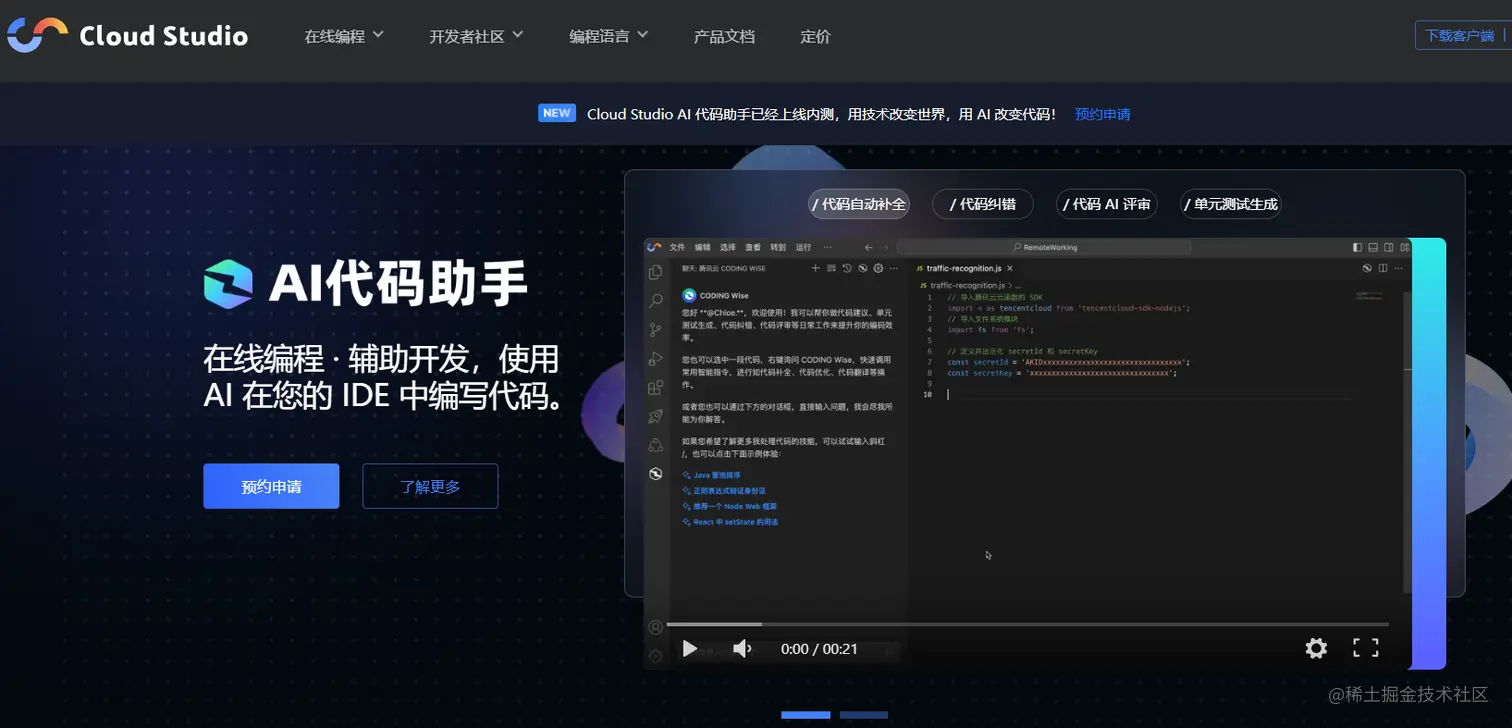
Task: Enter fullscreen video mode
Action: (x=1366, y=648)
